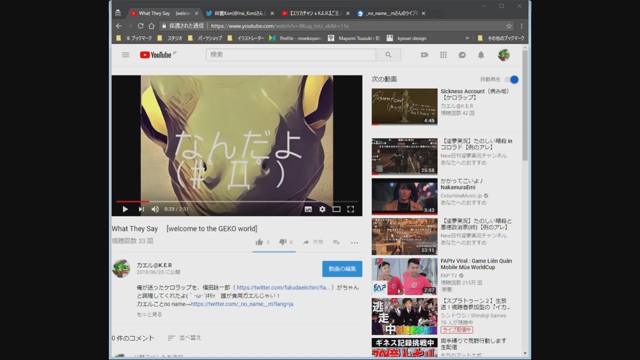Open the messages chat bubble icon
Viewport: 640px width, 360px height.
462,55
